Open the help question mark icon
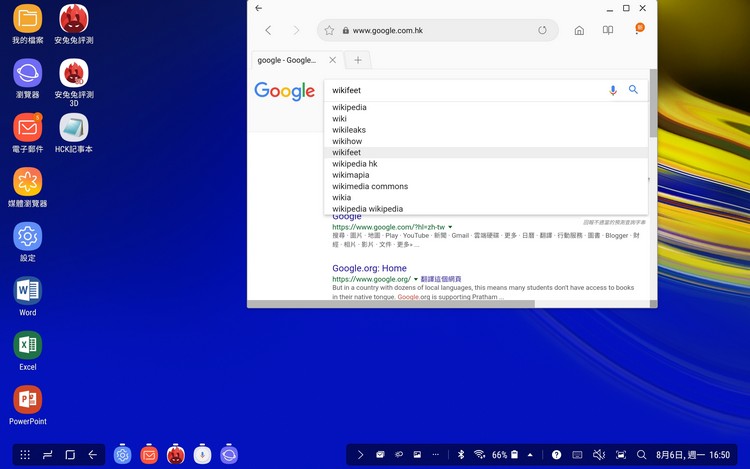This screenshot has width=750, height=469. point(556,455)
